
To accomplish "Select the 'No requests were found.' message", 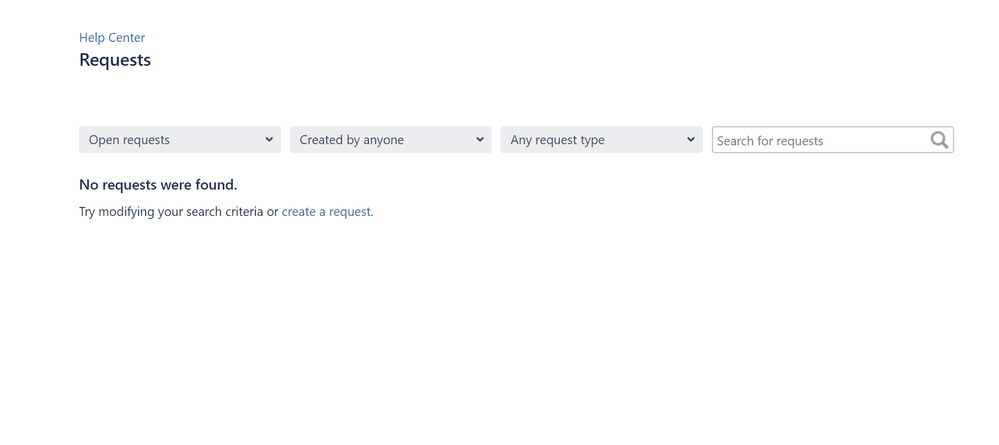I will pyautogui.click(x=158, y=185).
